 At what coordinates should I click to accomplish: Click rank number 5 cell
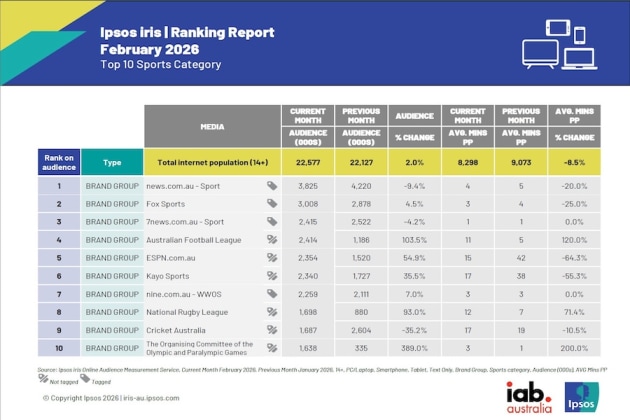[x=59, y=258]
